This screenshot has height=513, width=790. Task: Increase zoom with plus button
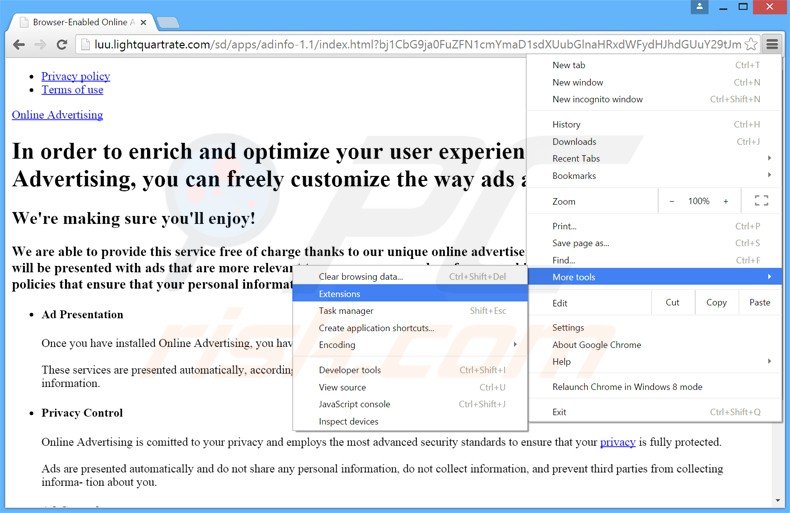coord(726,201)
